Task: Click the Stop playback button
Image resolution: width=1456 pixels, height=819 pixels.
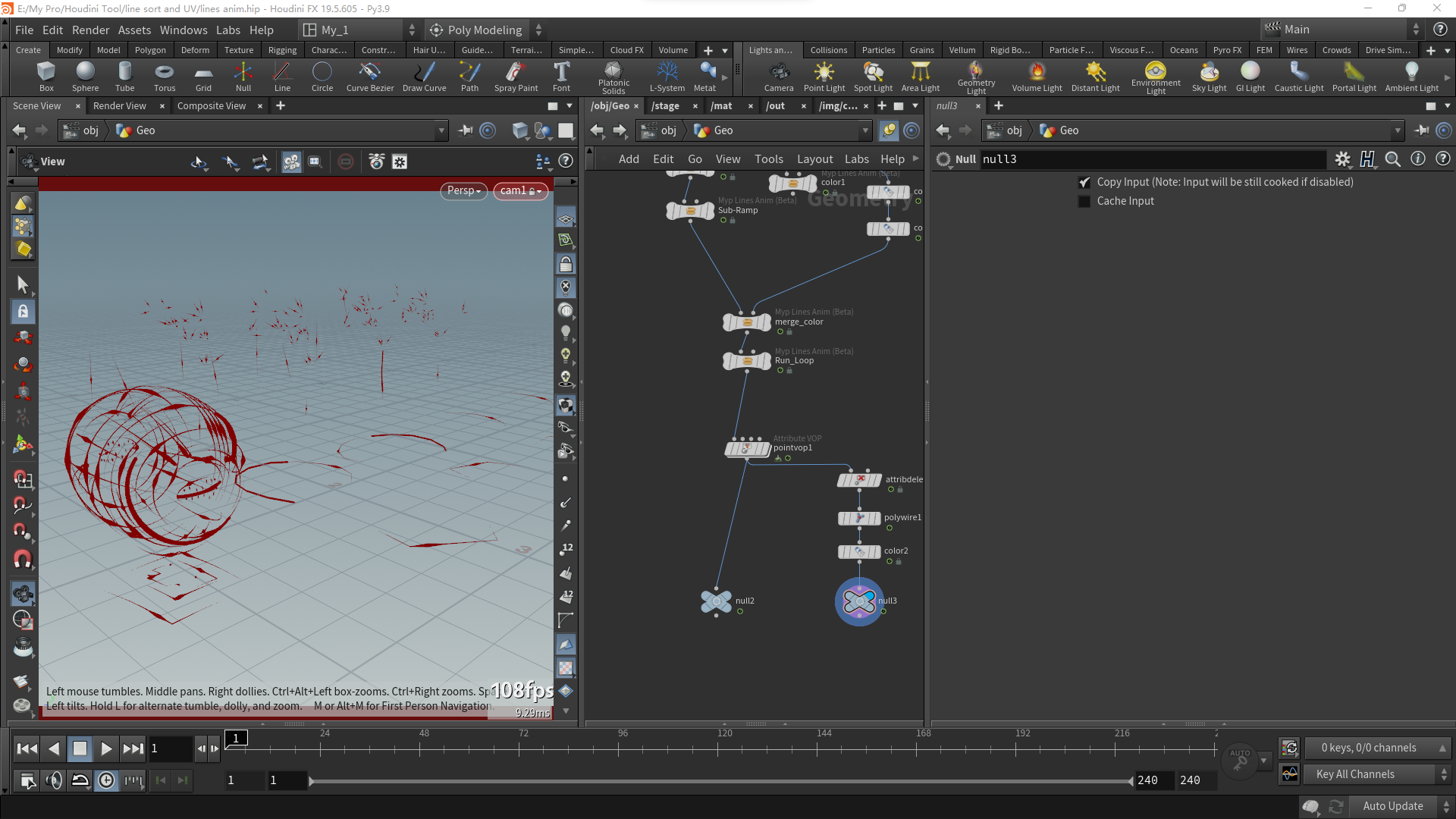Action: [x=80, y=749]
